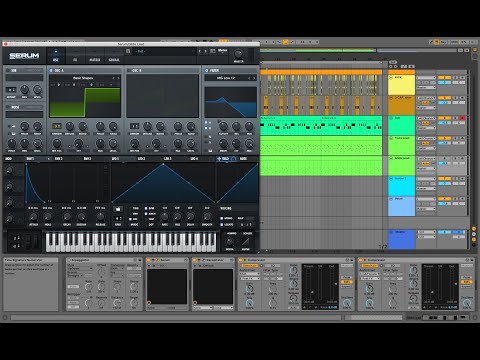The height and width of the screenshot is (360, 480).
Task: Select the Wide lead track header
Action: pos(401,165)
